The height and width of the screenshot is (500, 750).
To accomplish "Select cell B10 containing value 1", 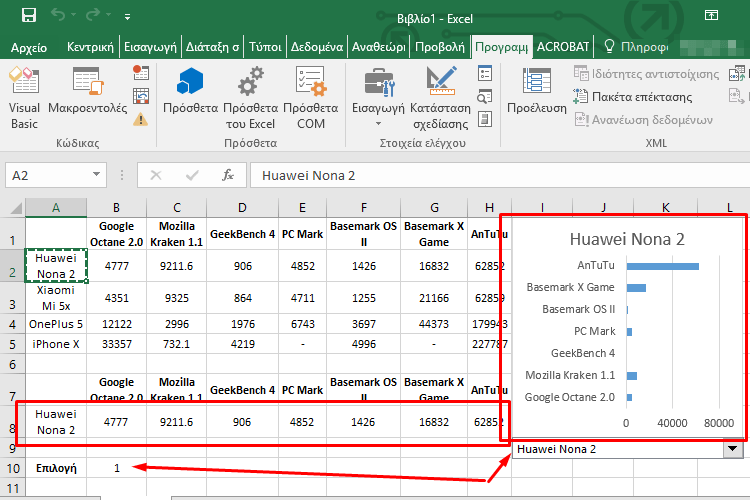I will click(116, 467).
